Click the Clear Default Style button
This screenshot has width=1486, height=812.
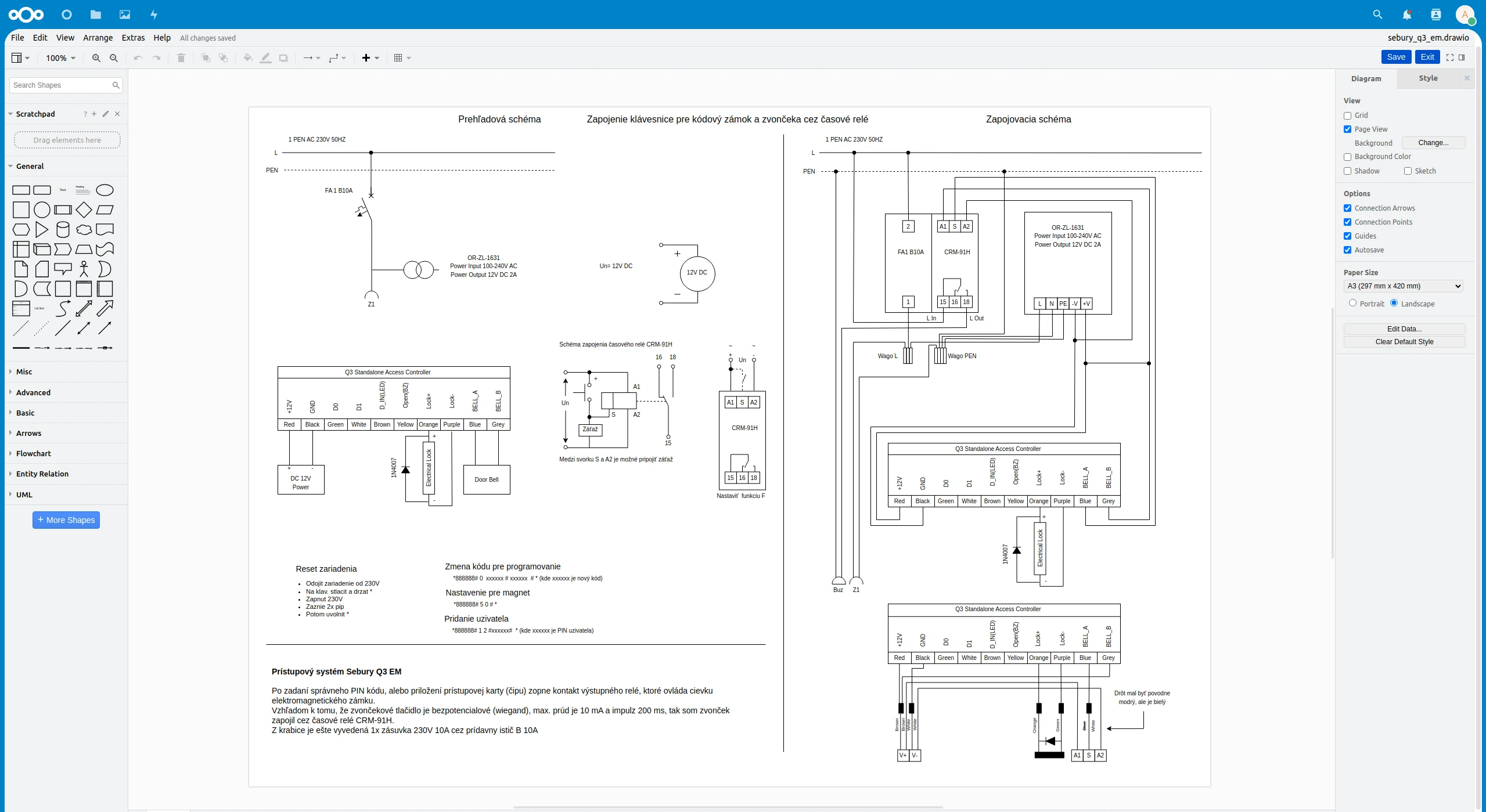click(x=1404, y=342)
